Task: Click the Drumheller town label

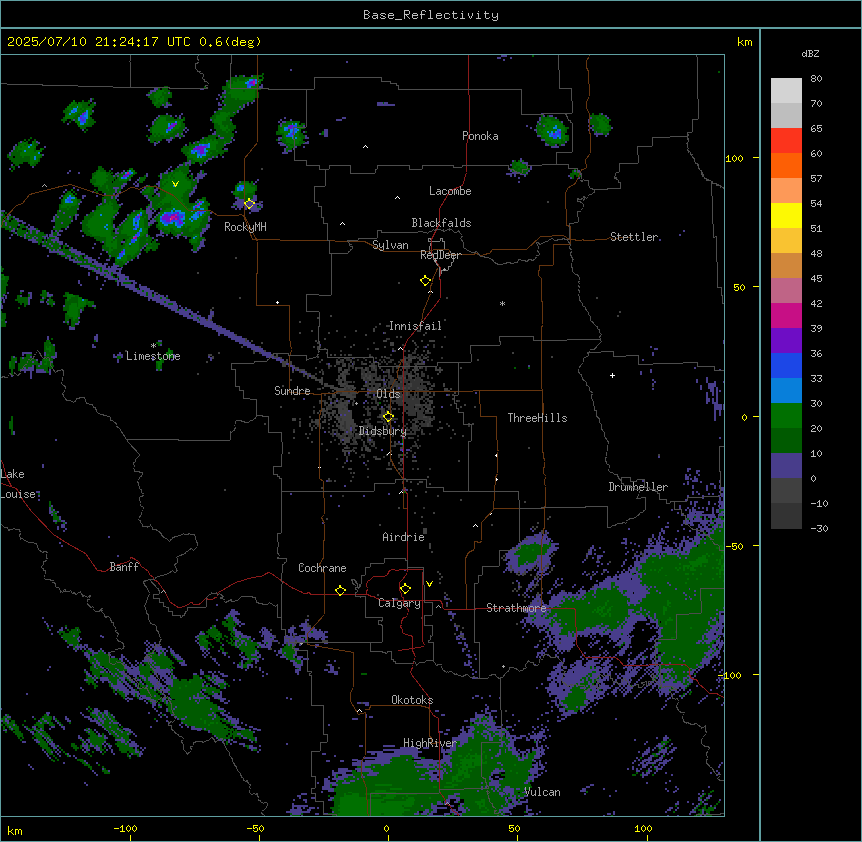Action: (638, 487)
